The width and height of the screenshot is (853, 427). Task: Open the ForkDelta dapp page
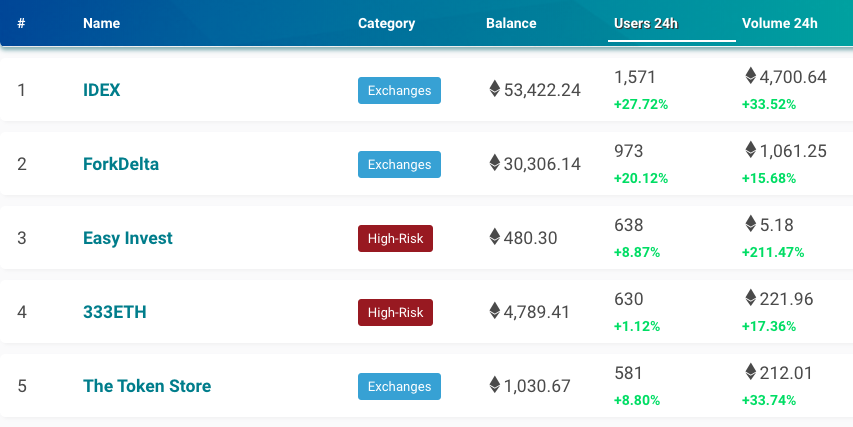(121, 164)
